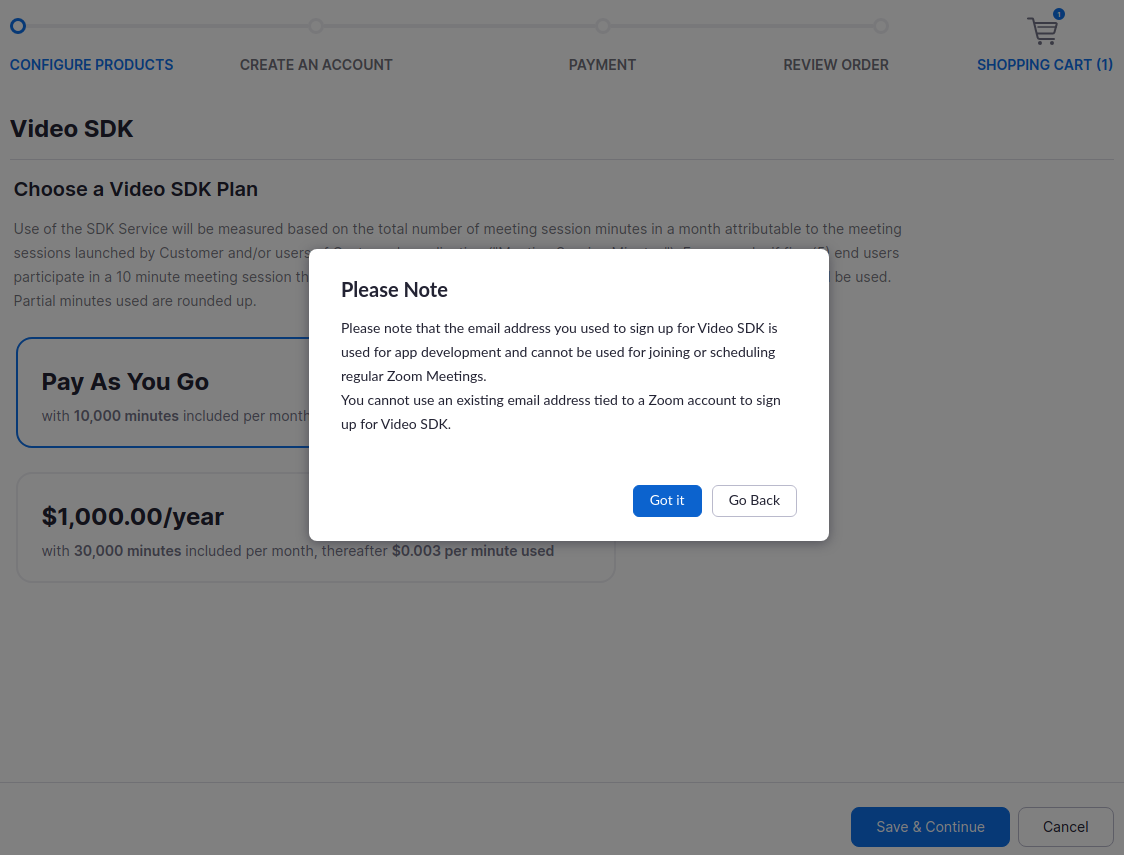Screen dimensions: 1124x855
Task: Click the Please Note dialog title
Action: click(x=394, y=290)
